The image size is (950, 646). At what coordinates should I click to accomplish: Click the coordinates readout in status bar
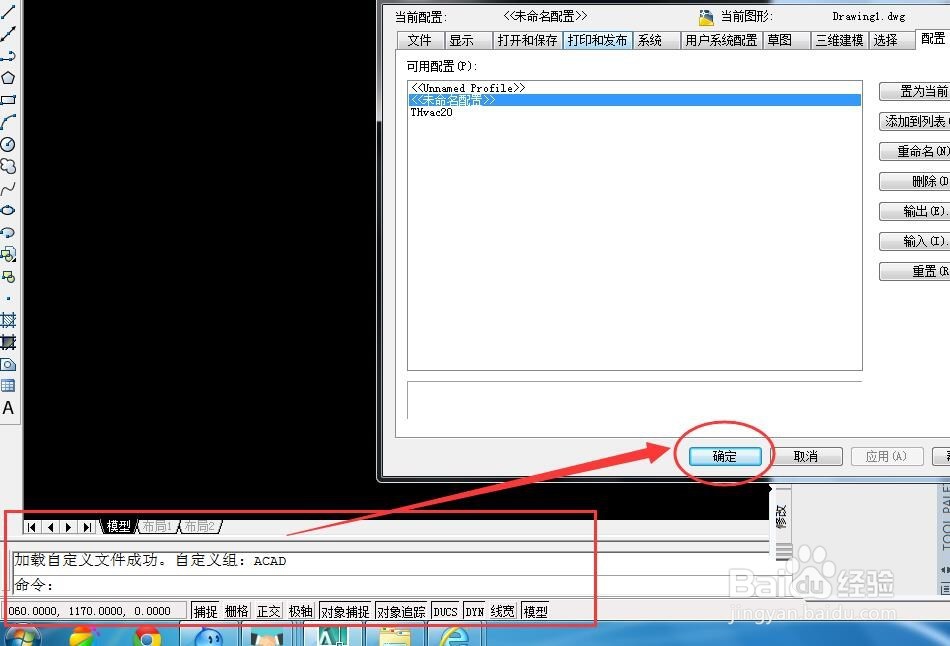tap(95, 611)
